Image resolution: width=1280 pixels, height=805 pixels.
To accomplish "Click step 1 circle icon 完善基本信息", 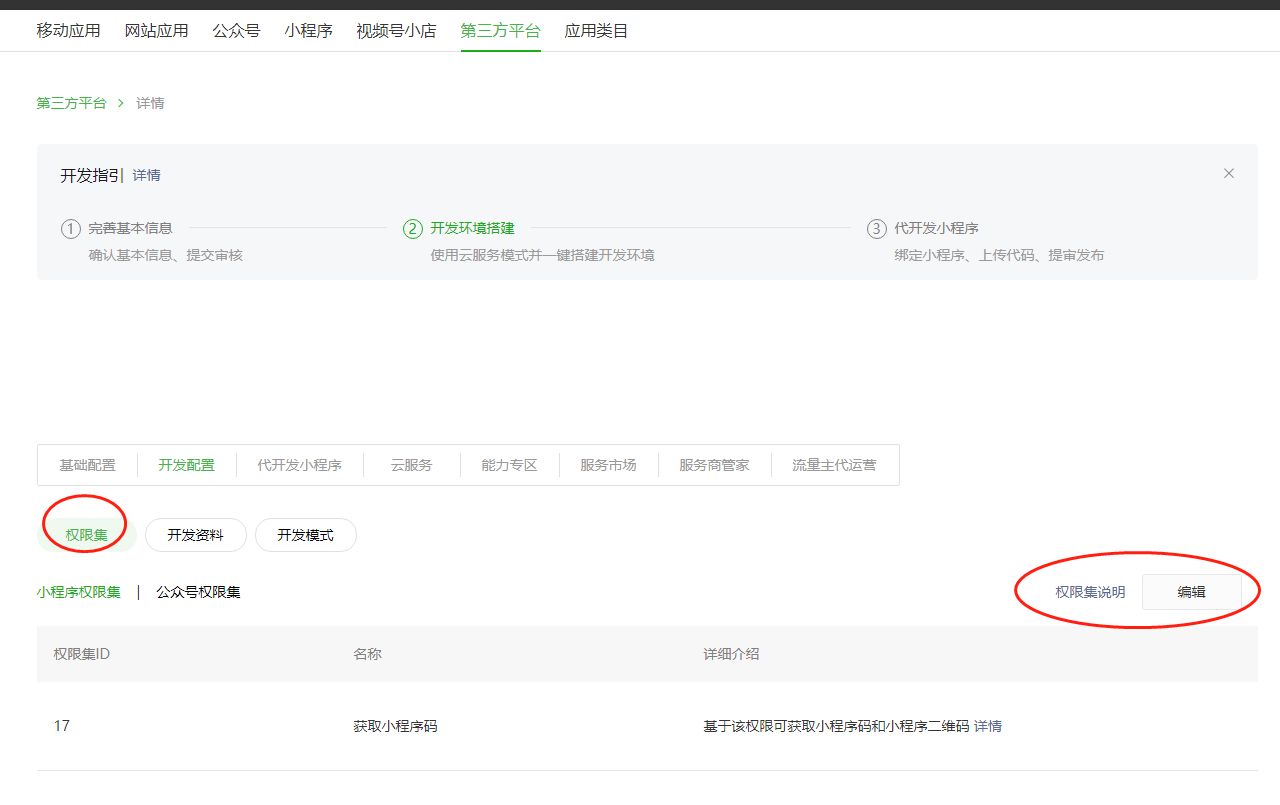I will [70, 229].
